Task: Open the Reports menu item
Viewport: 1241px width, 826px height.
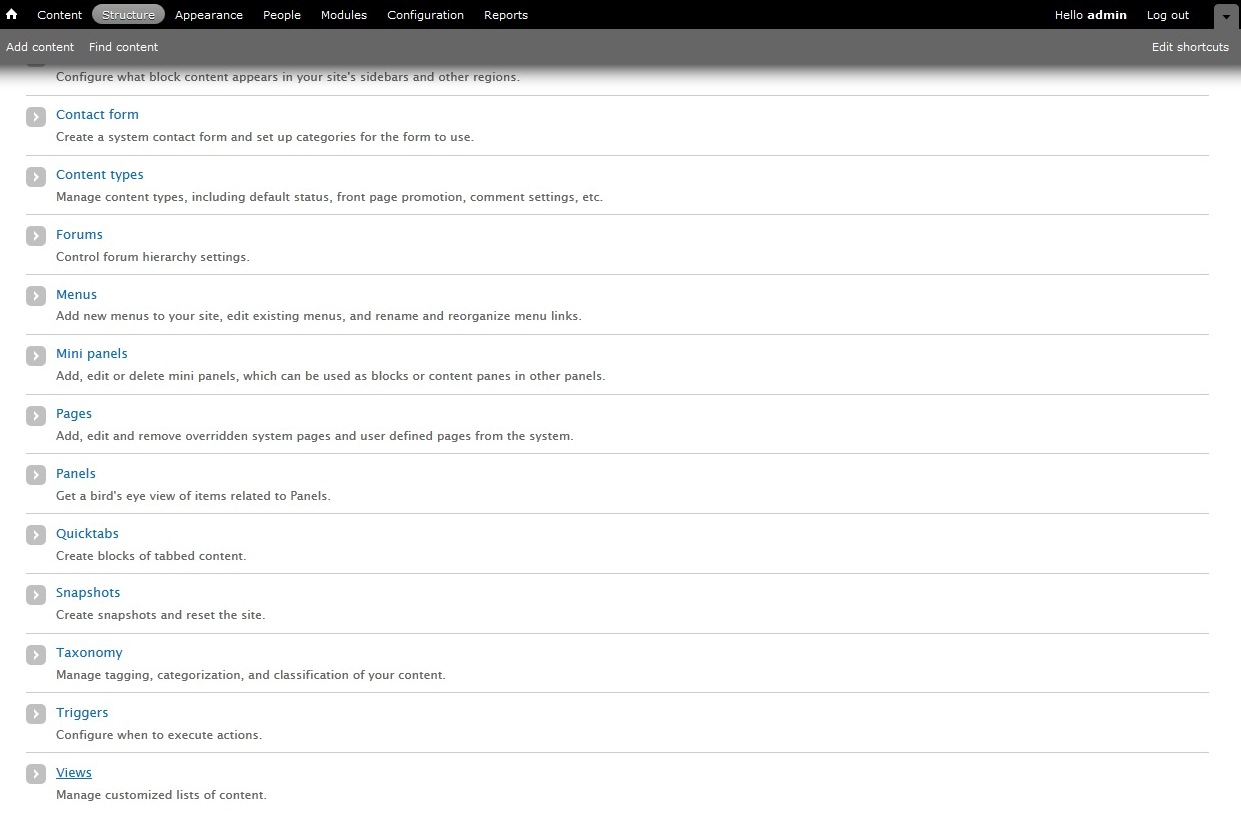Action: click(505, 15)
